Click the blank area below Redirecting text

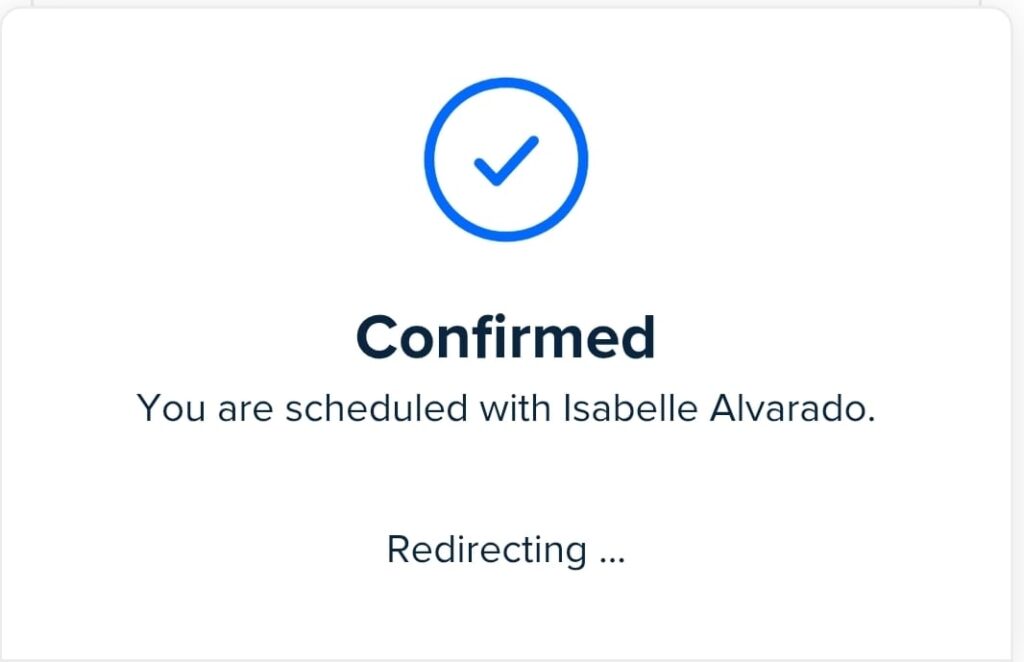pyautogui.click(x=506, y=615)
